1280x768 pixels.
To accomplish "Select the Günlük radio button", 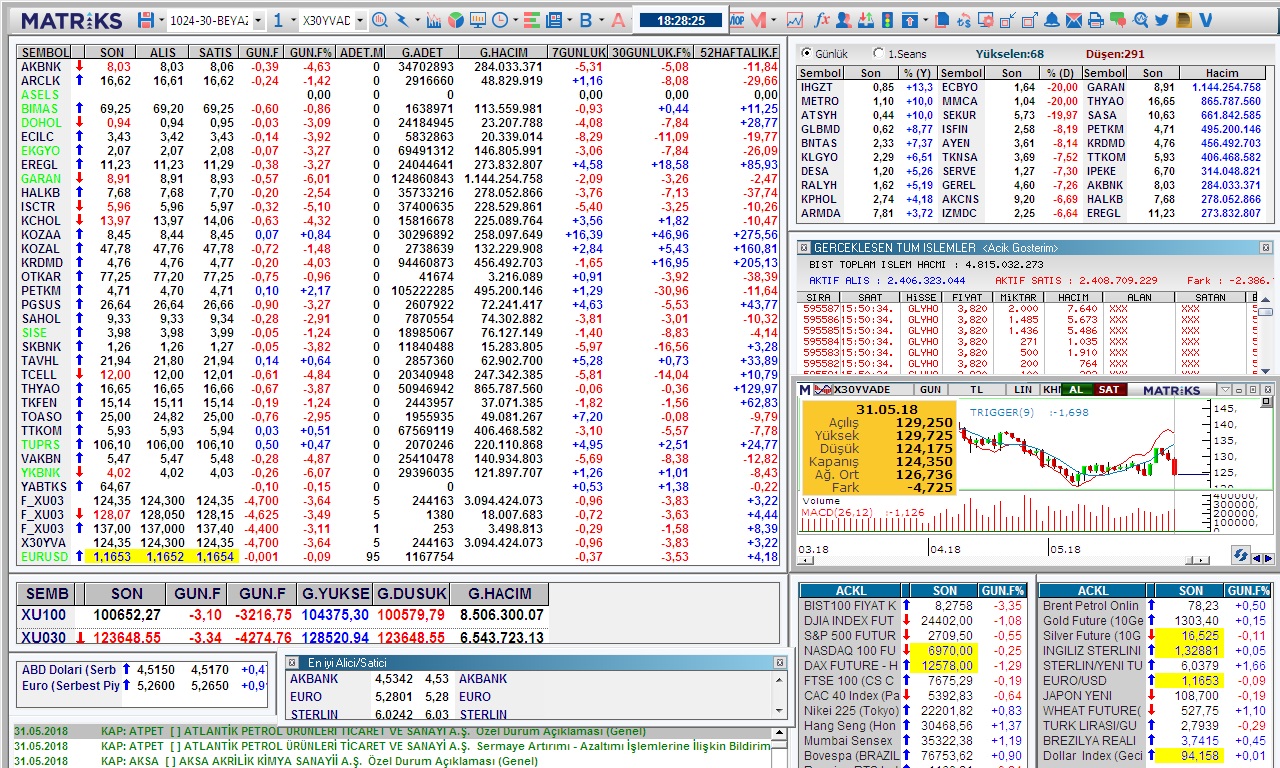I will (x=807, y=54).
